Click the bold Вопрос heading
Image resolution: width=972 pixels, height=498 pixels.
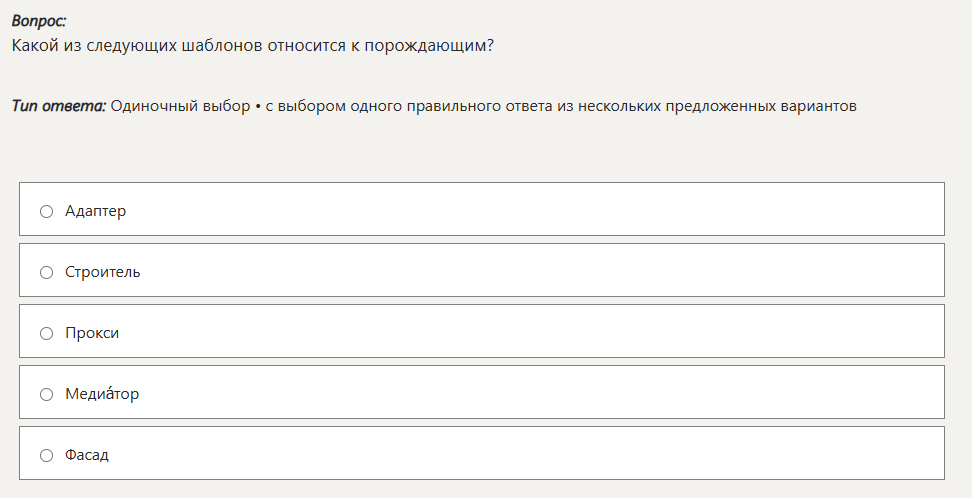pyautogui.click(x=39, y=21)
